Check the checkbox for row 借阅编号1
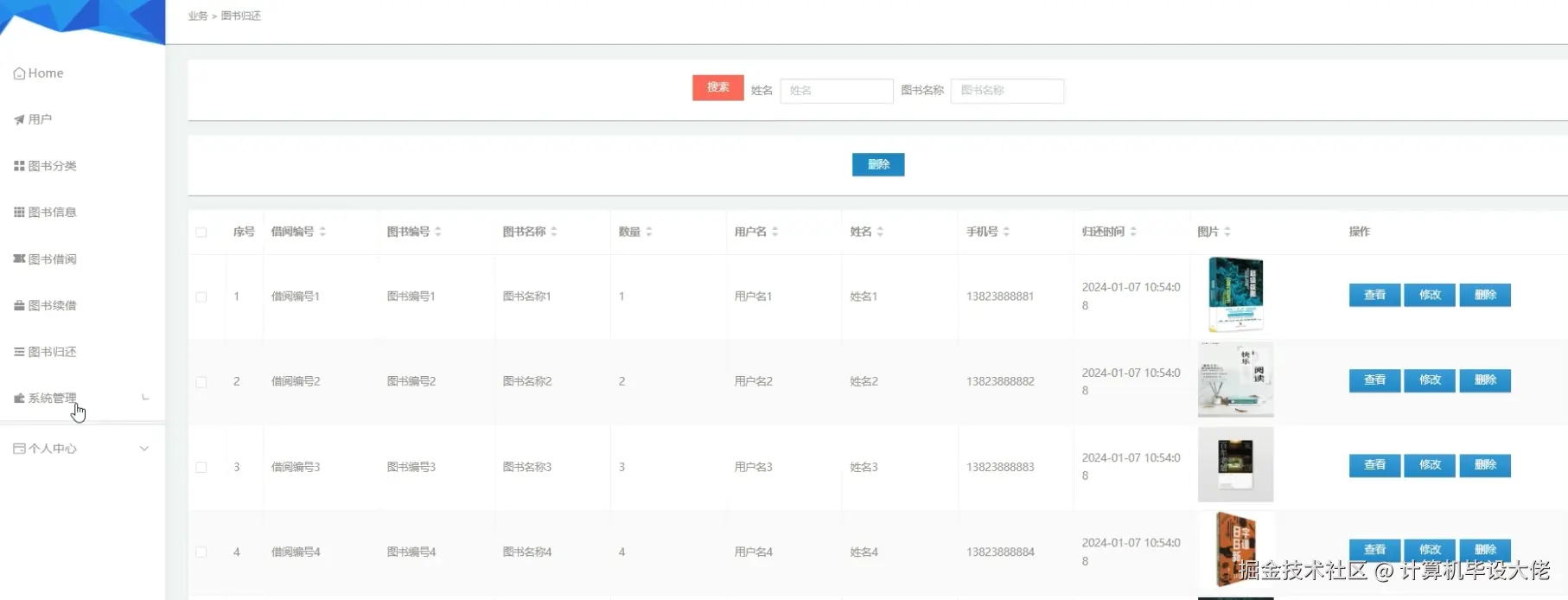The height and width of the screenshot is (600, 1568). tap(201, 297)
